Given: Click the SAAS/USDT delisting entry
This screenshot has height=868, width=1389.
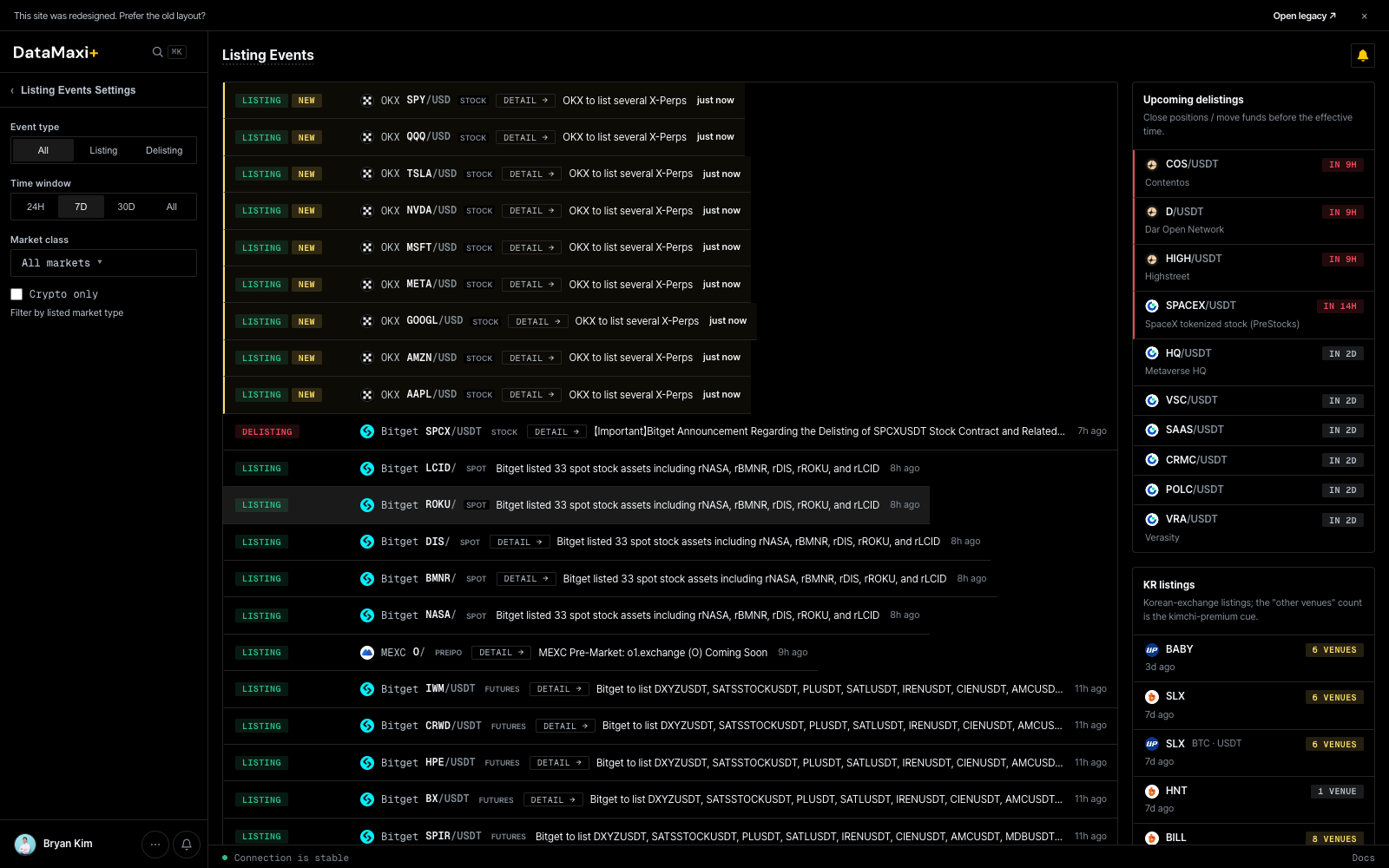Looking at the screenshot, I should (x=1254, y=431).
